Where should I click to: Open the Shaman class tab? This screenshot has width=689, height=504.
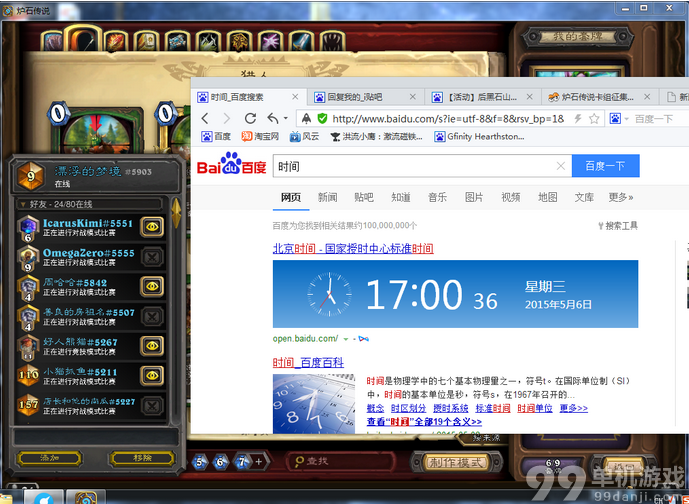239,41
